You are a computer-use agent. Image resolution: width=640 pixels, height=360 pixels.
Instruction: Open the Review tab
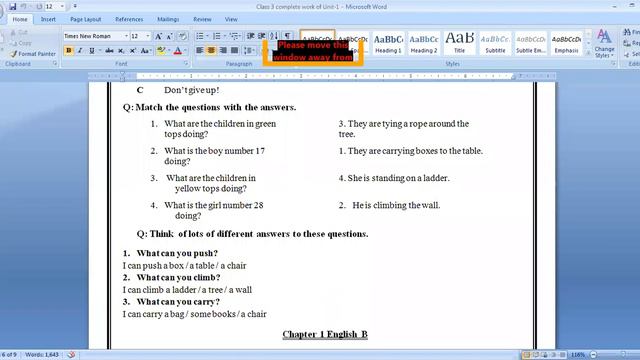point(202,19)
